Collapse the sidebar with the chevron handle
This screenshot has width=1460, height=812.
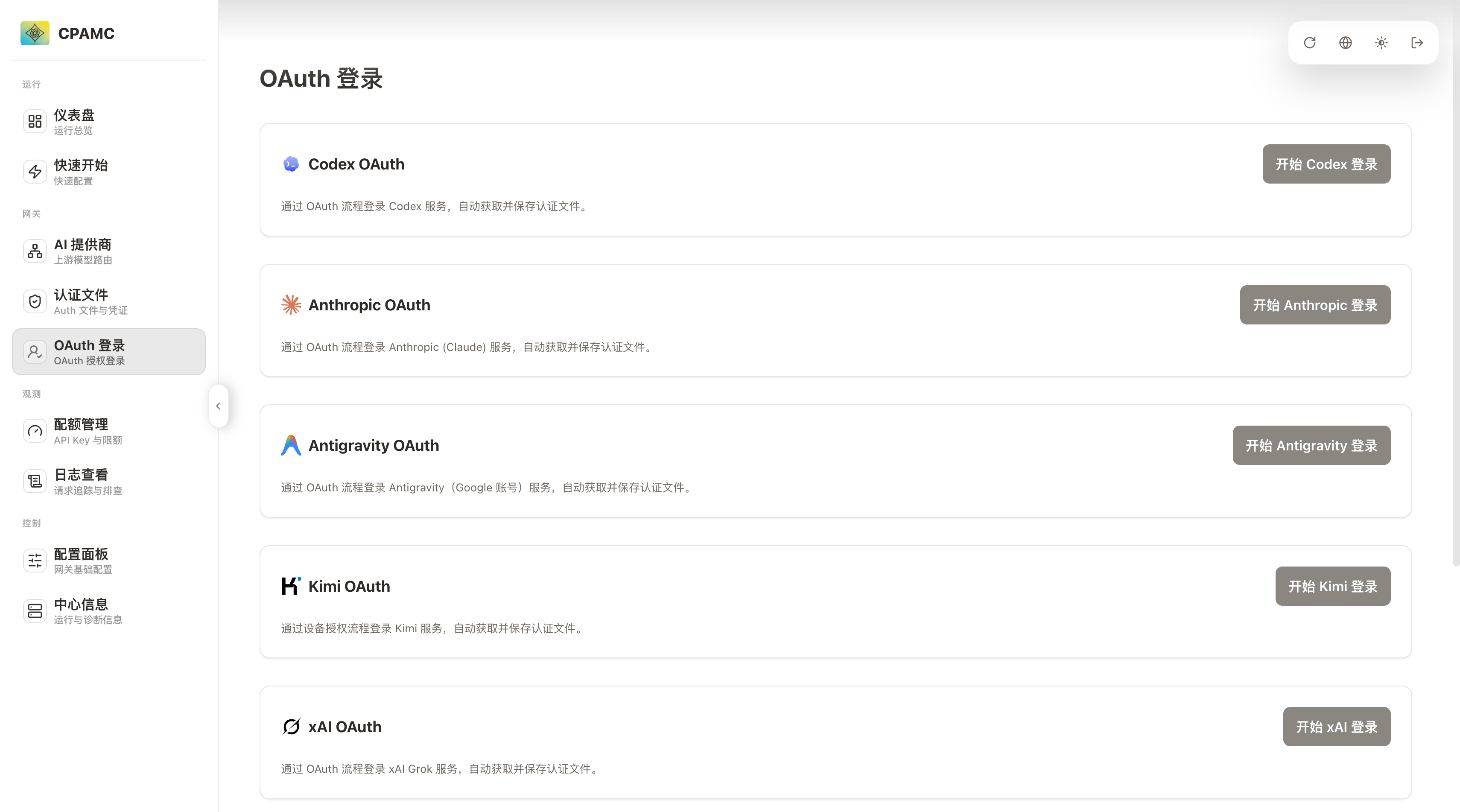point(218,406)
